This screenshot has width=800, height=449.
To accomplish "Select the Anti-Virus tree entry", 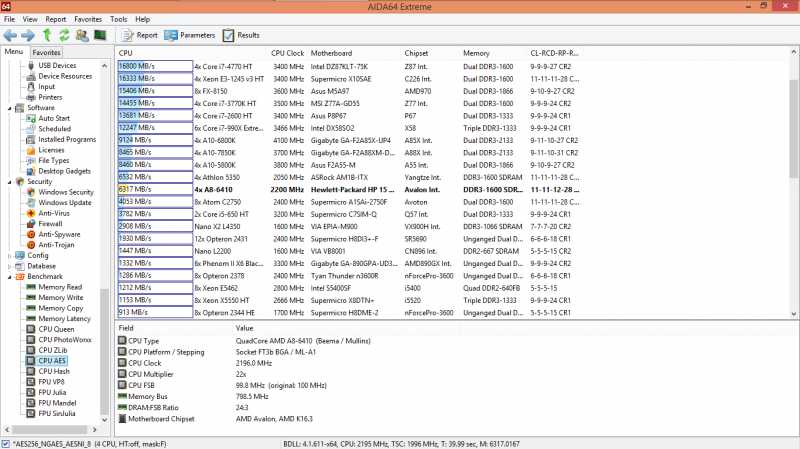I will tap(54, 213).
